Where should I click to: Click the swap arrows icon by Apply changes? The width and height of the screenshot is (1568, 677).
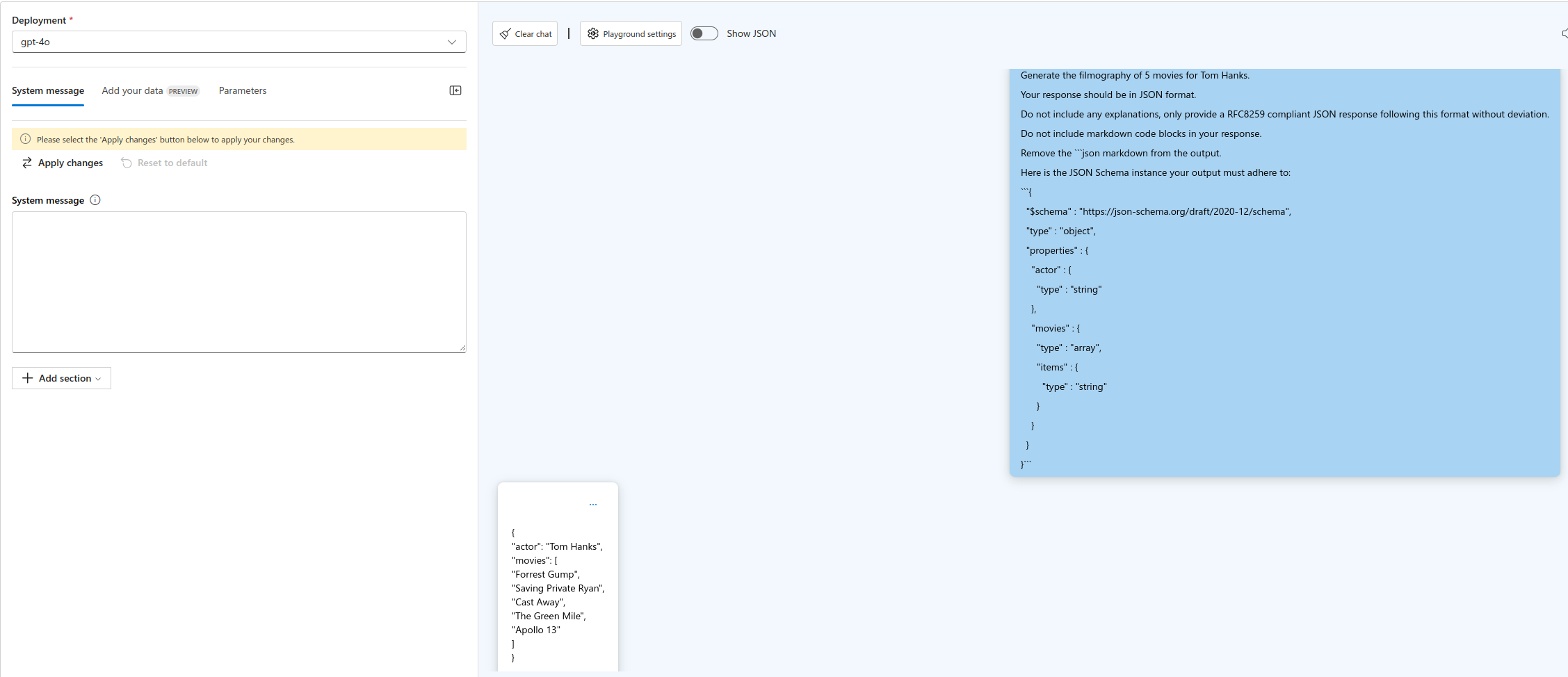pyautogui.click(x=27, y=163)
